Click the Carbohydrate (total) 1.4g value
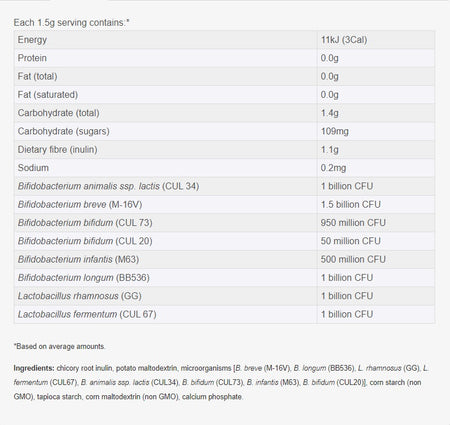 (x=329, y=113)
